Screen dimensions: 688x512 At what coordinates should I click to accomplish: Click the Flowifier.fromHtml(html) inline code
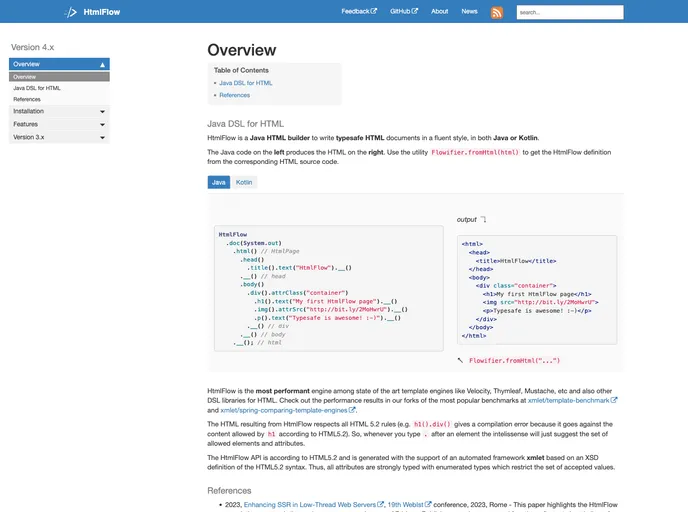click(x=475, y=152)
